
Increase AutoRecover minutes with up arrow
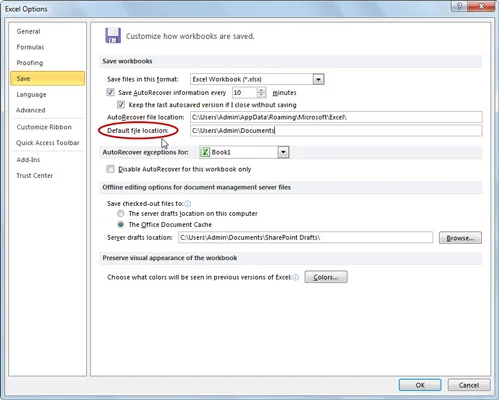coord(262,90)
